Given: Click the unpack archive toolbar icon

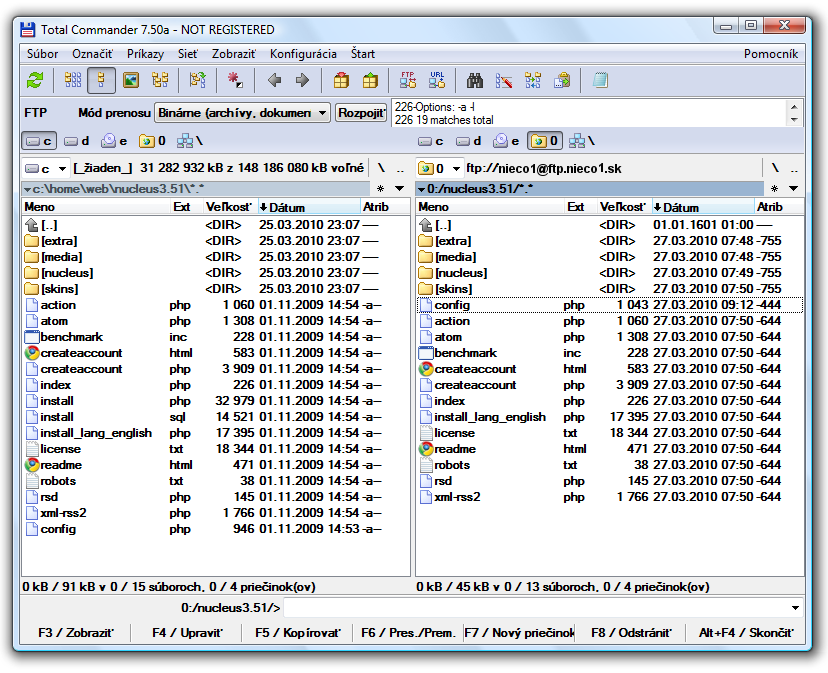Looking at the screenshot, I should tap(370, 80).
